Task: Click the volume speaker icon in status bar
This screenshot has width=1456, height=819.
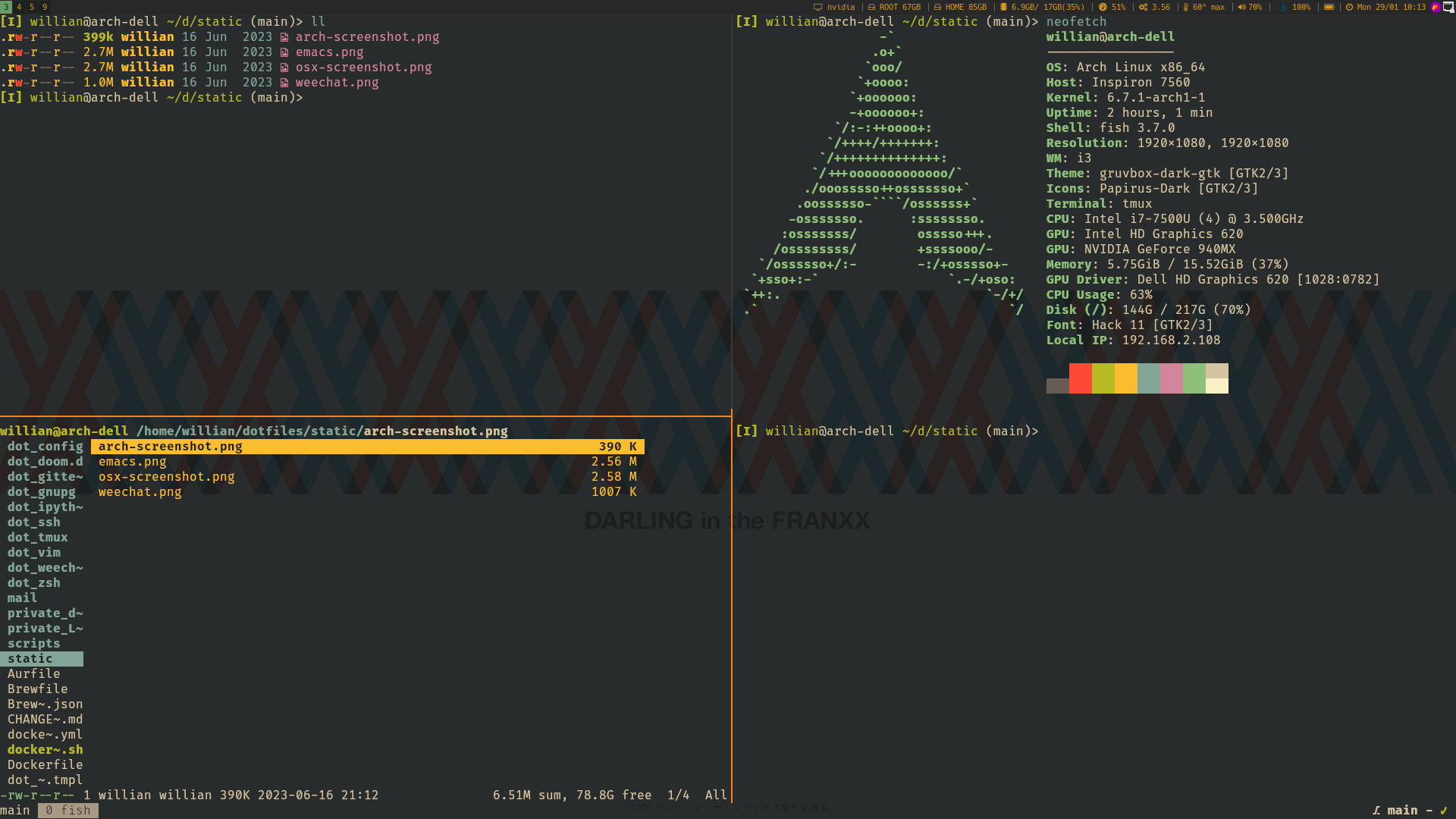Action: point(1241,7)
